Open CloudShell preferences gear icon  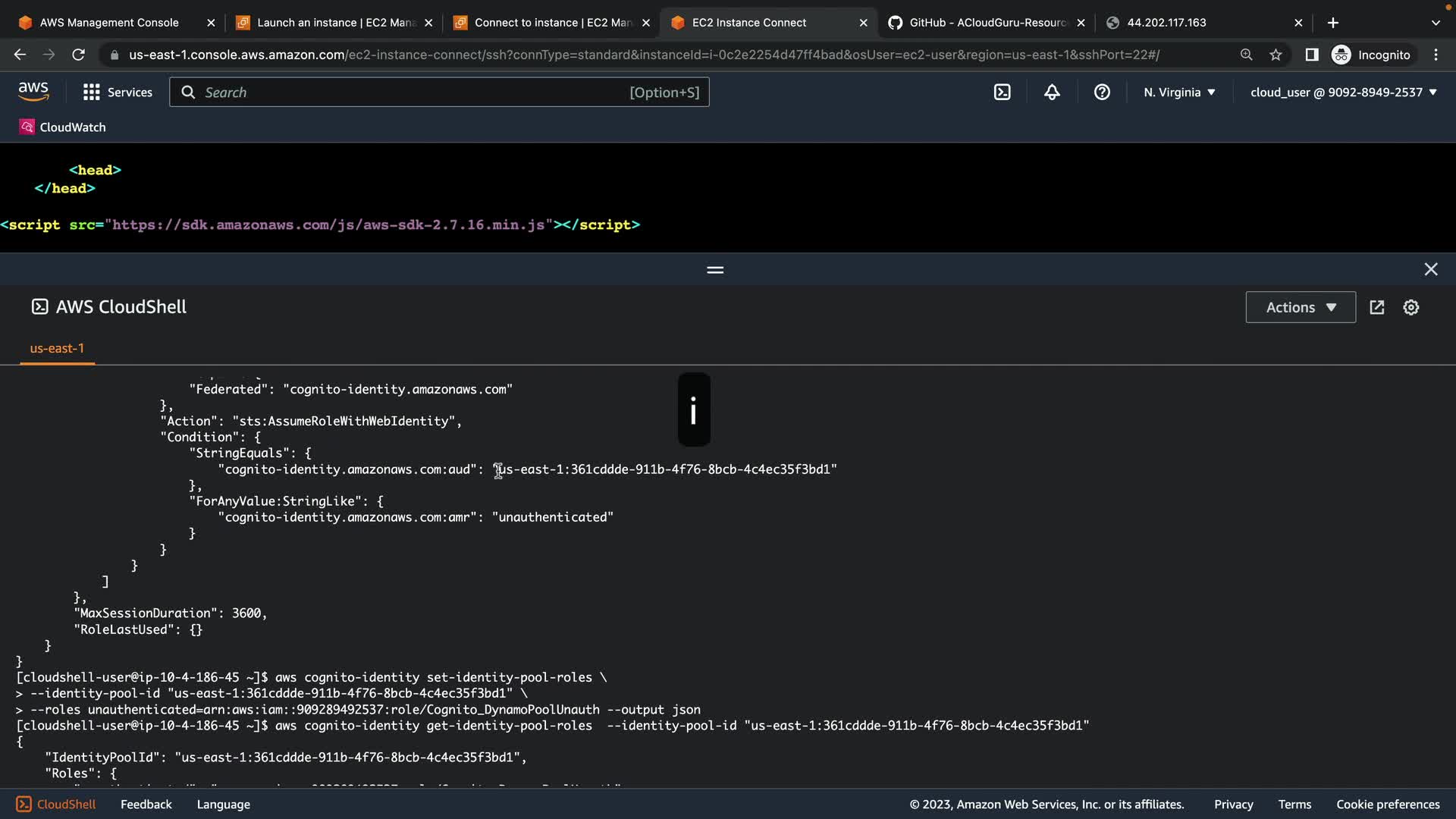tap(1410, 307)
